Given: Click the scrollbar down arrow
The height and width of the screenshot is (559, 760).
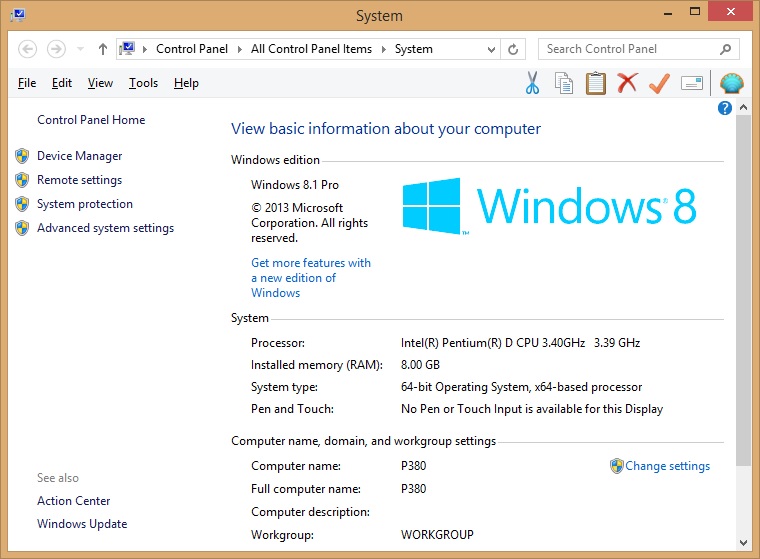Looking at the screenshot, I should (743, 543).
